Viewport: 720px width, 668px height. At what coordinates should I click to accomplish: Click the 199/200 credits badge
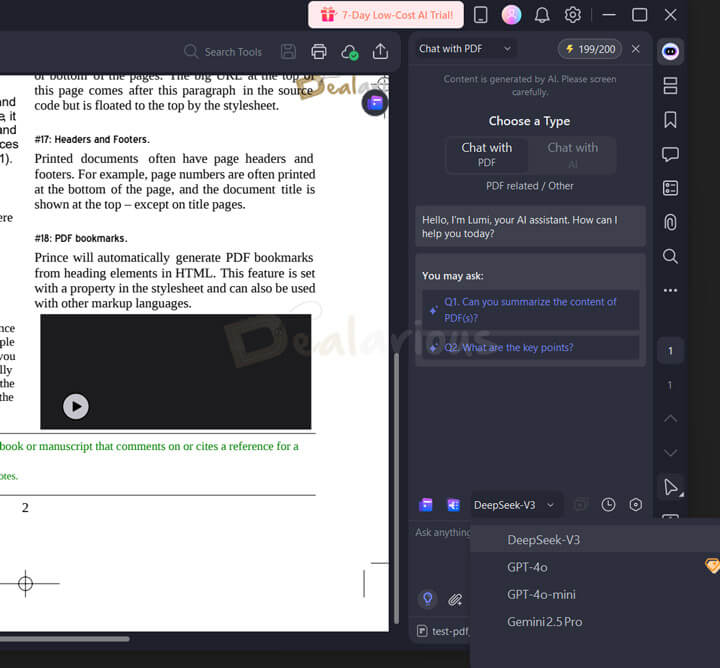pyautogui.click(x=590, y=49)
